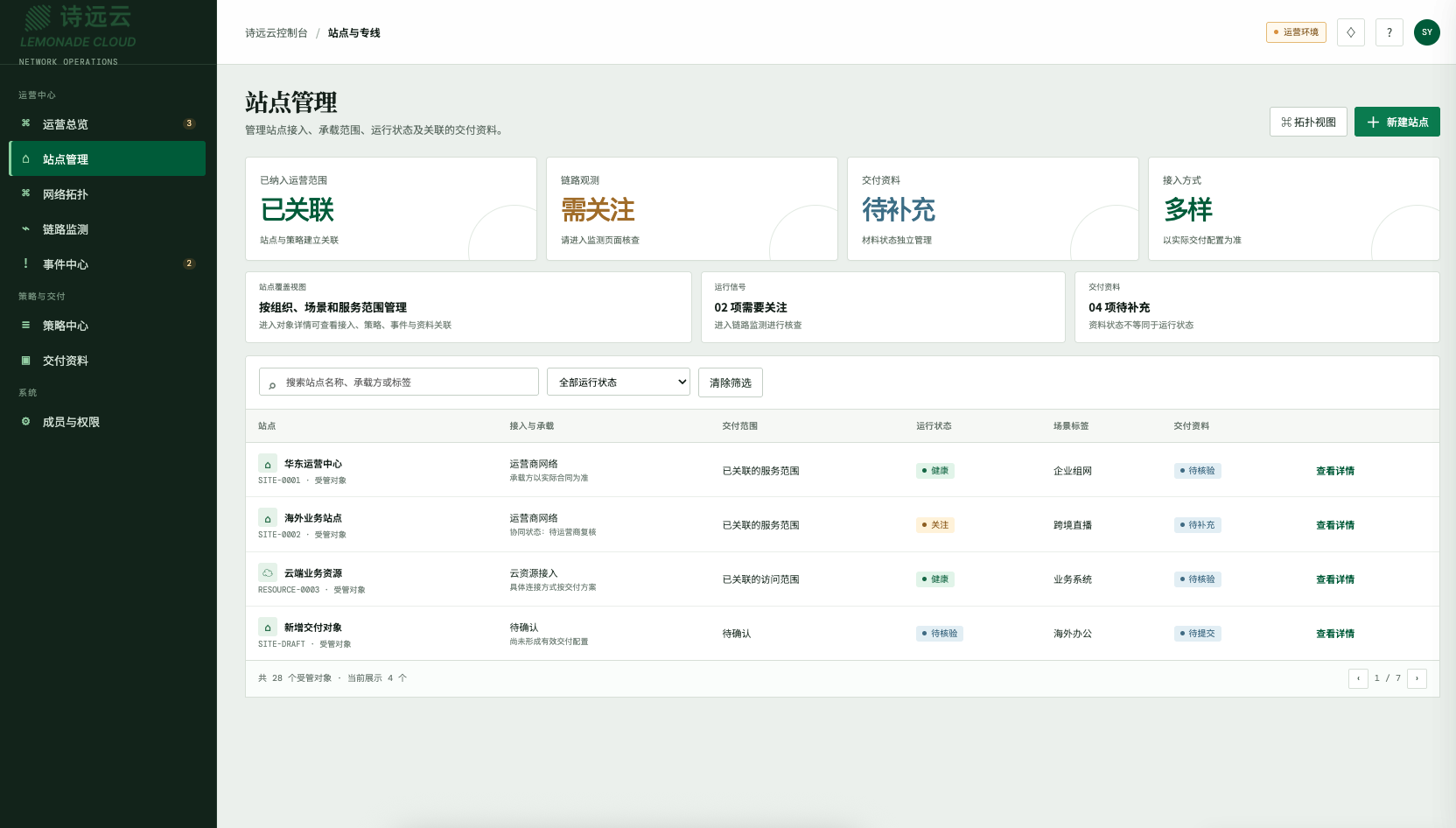Open the 04 项待补充 panel
The image size is (1456, 828).
point(1257,307)
